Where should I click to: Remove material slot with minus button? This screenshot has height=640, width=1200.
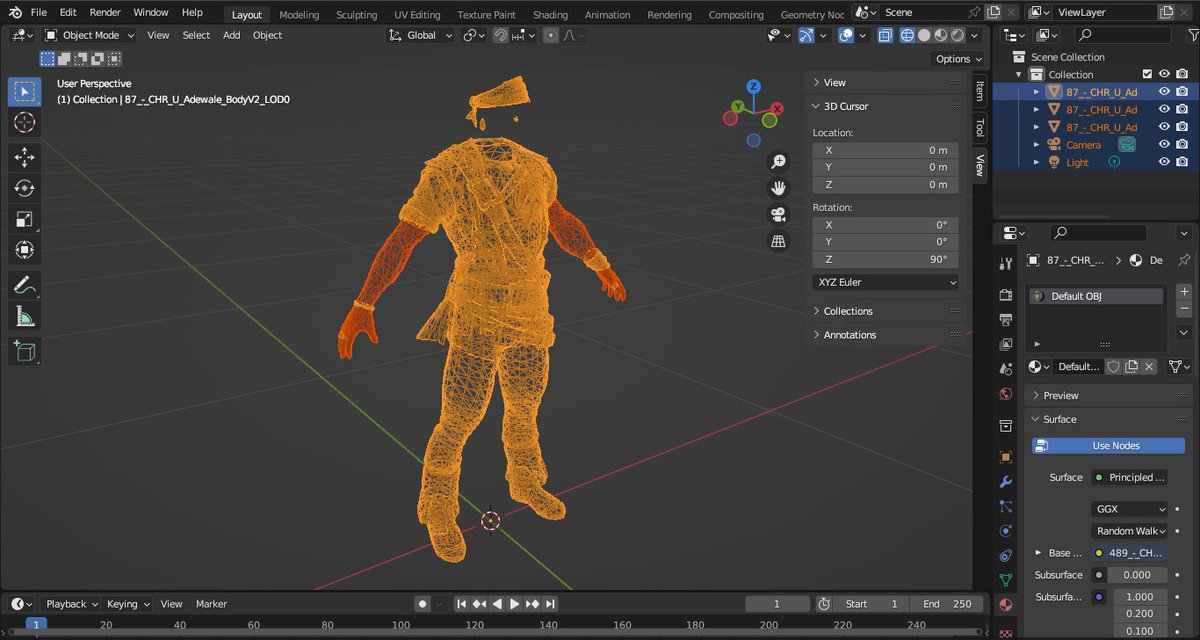[x=1184, y=308]
